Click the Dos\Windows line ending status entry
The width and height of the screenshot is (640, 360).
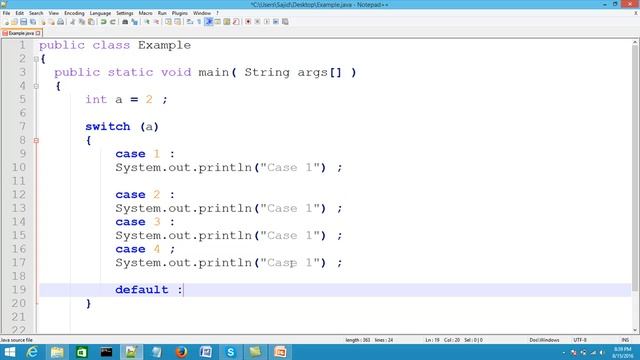pos(544,340)
